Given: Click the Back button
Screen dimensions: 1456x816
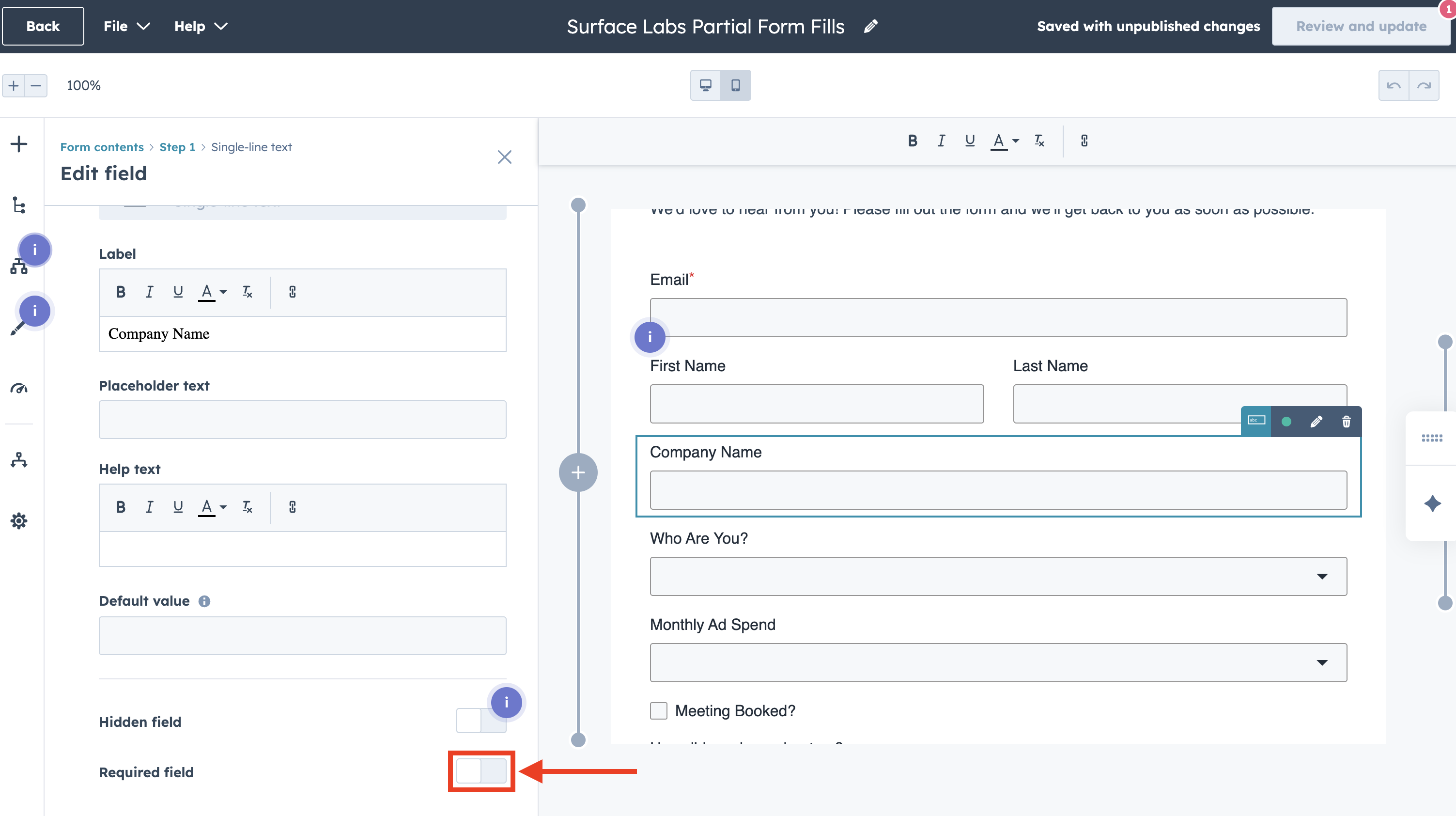Looking at the screenshot, I should [43, 26].
